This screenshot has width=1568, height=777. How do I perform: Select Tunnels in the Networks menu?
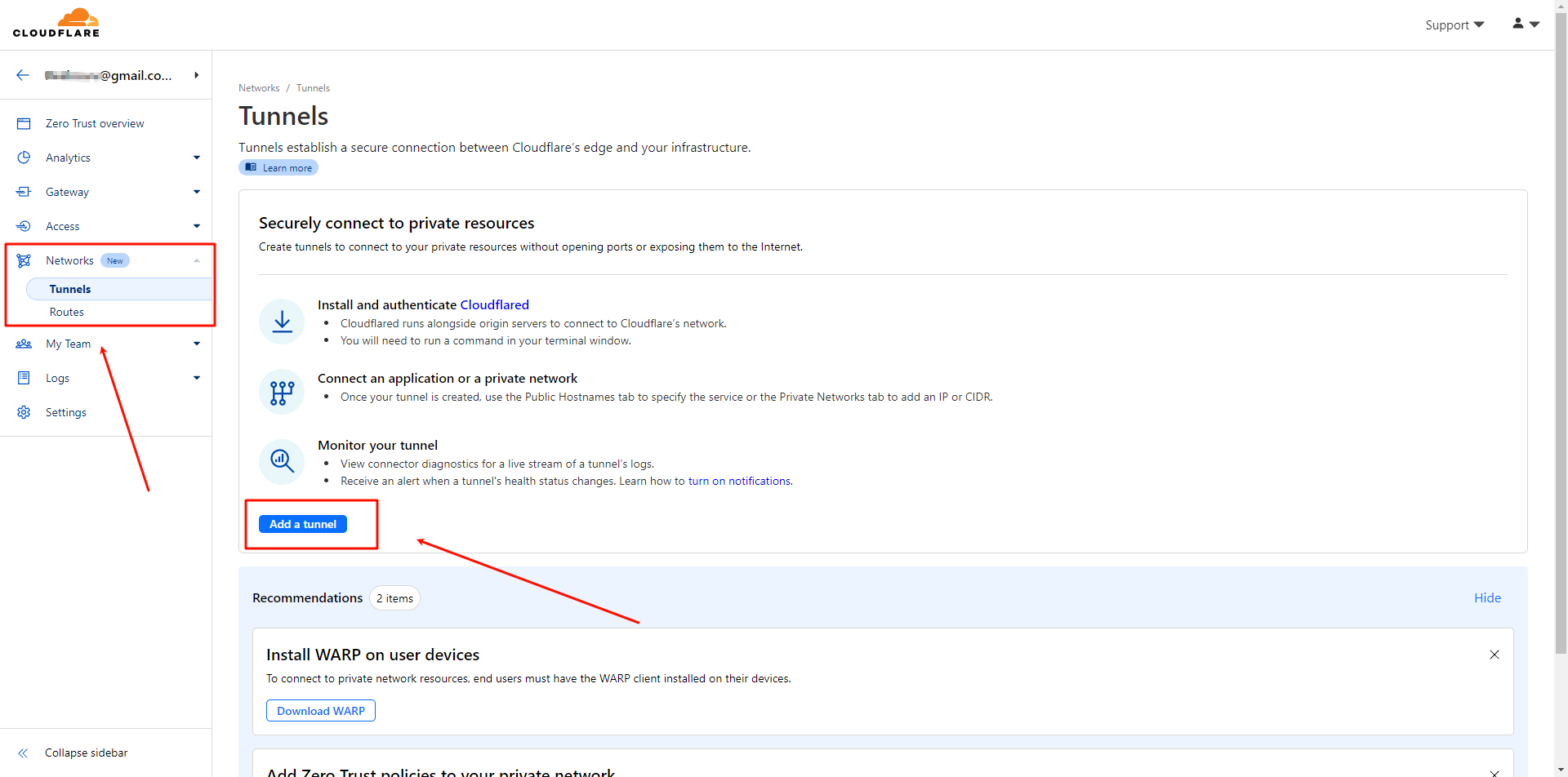70,289
